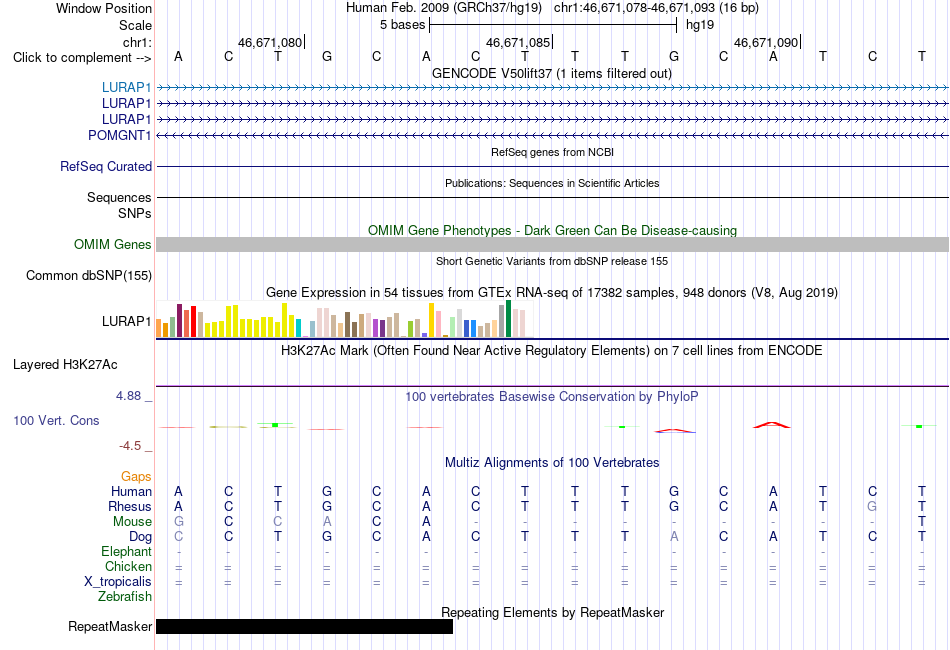
Task: Click the OMIM Gene Phenotypes green title
Action: [x=552, y=230]
